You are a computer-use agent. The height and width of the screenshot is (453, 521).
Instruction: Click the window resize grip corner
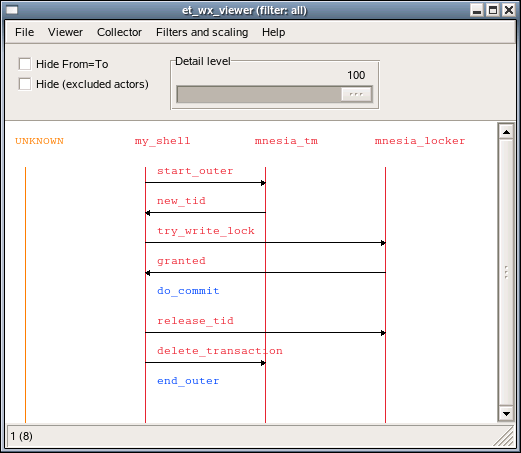(504, 436)
